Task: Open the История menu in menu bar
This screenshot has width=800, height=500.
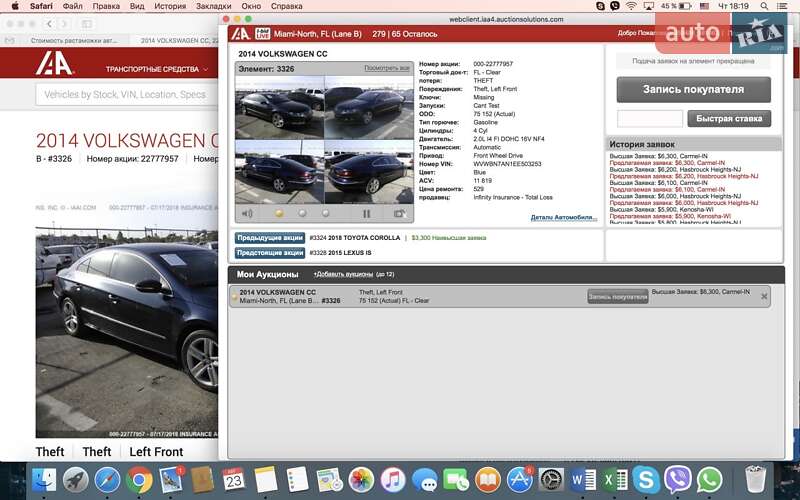Action: 170,6
